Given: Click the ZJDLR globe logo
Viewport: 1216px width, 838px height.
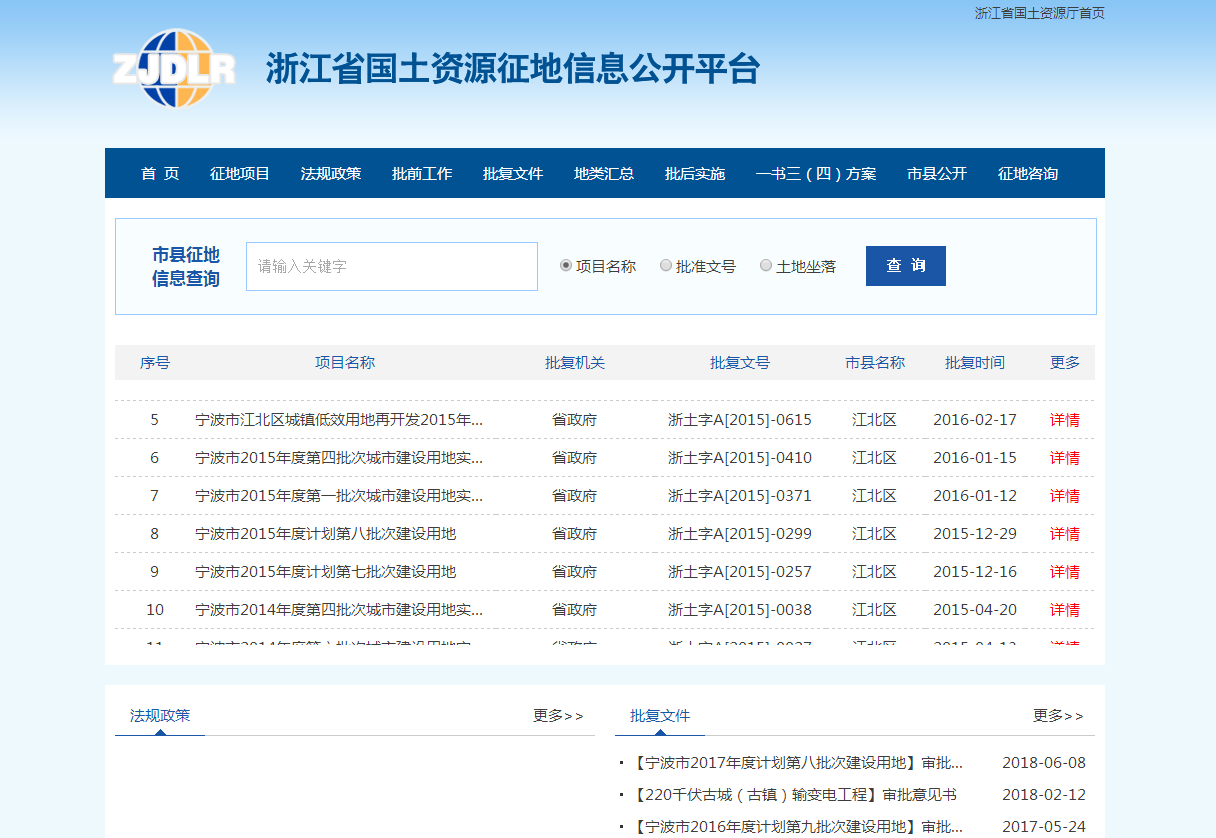Looking at the screenshot, I should coord(174,68).
